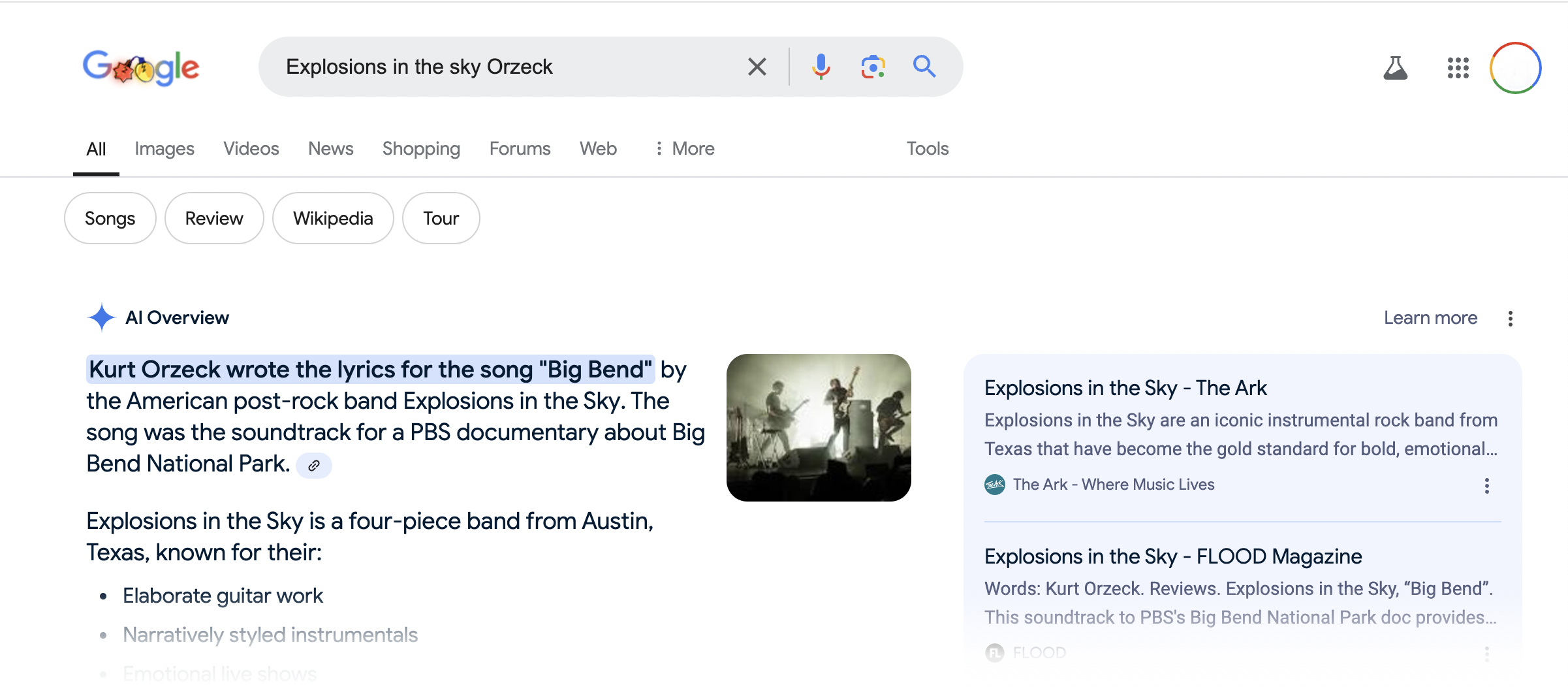This screenshot has height=687, width=1568.
Task: Click inside the search text field
Action: [x=509, y=67]
